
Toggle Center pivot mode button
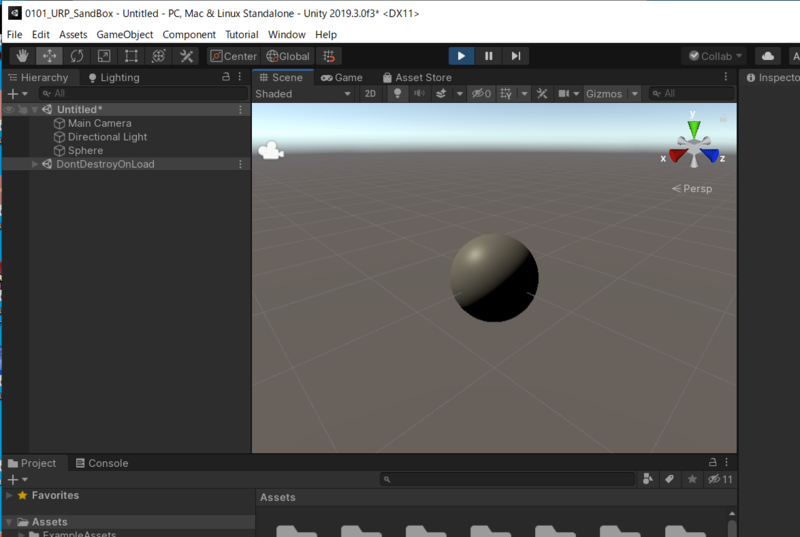tap(234, 56)
